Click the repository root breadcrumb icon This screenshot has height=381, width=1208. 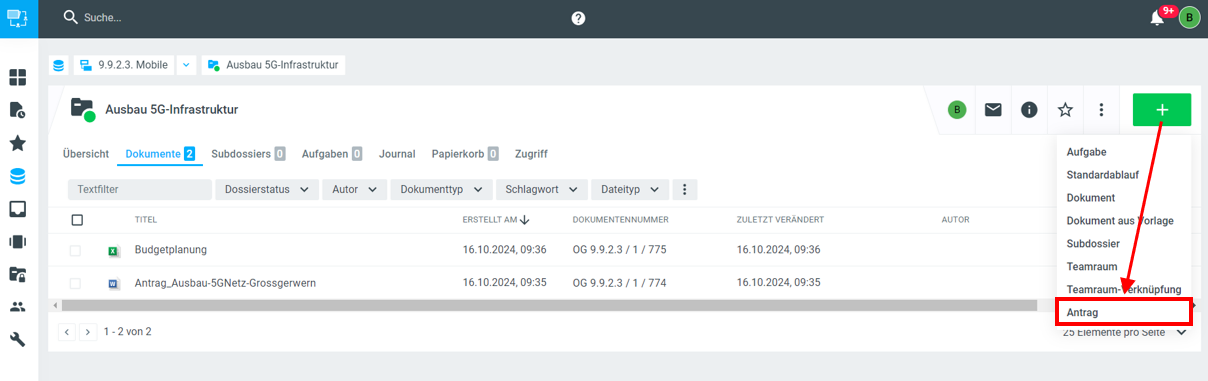coord(59,65)
